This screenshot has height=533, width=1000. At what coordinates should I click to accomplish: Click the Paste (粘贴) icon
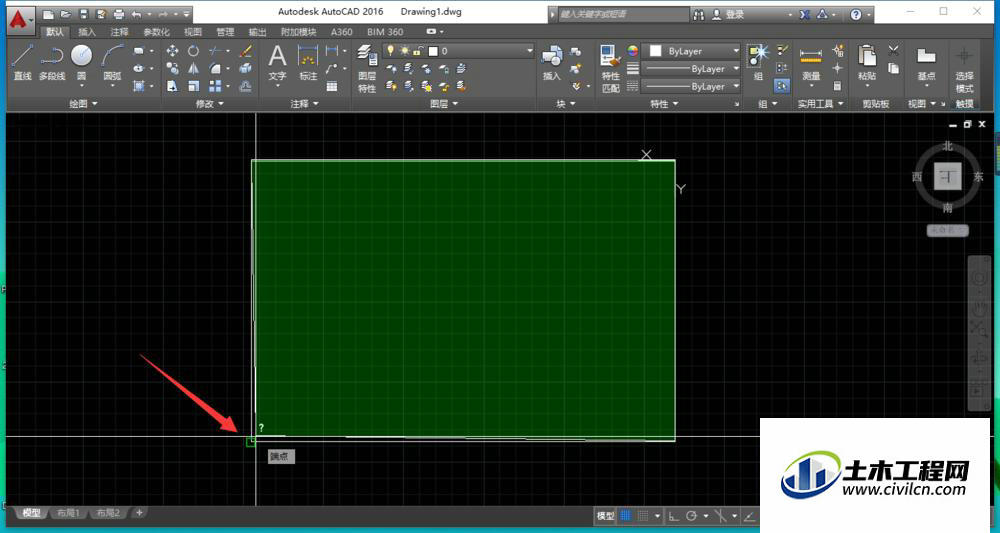point(867,62)
